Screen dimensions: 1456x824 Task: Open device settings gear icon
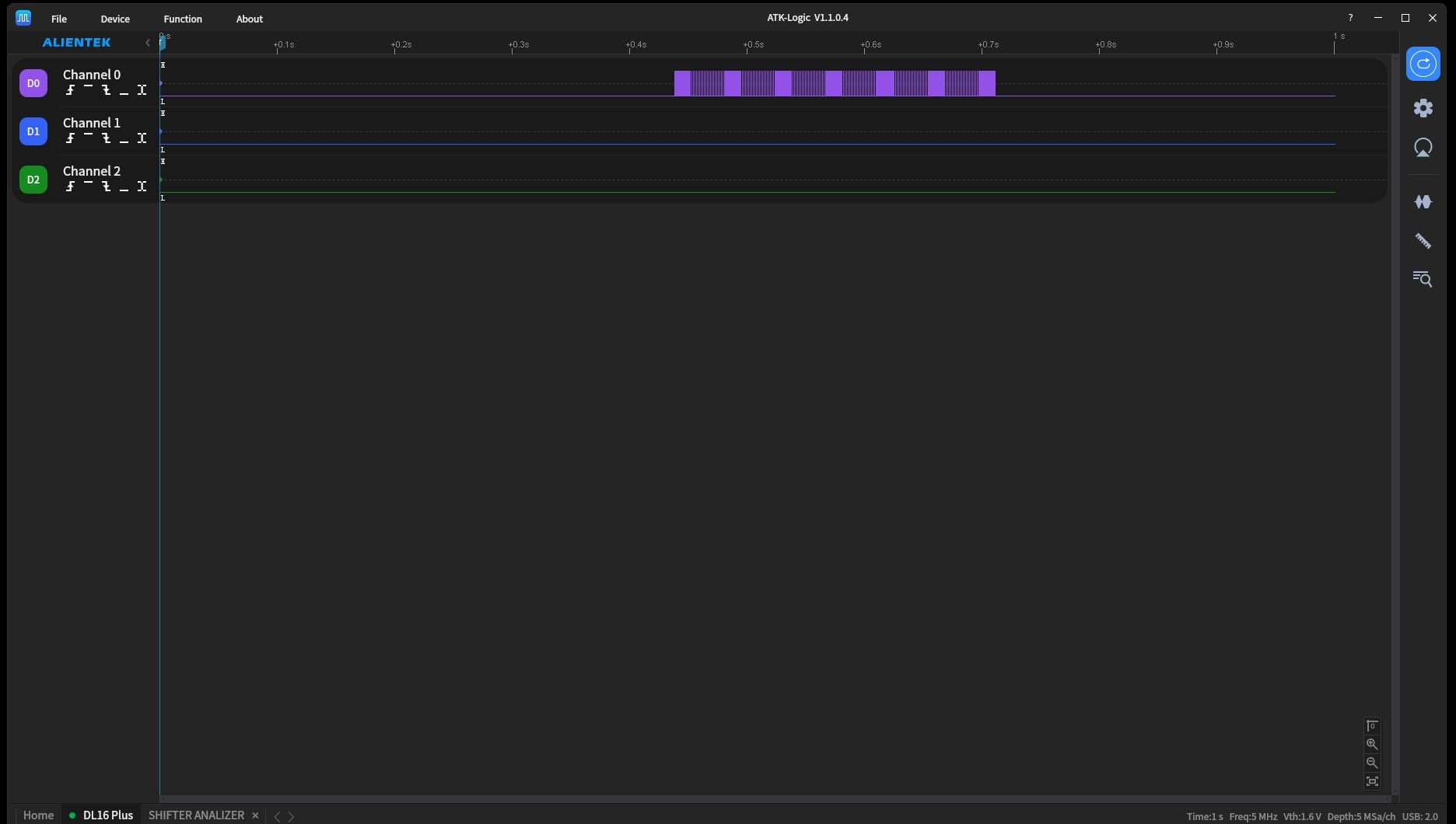pos(1423,108)
